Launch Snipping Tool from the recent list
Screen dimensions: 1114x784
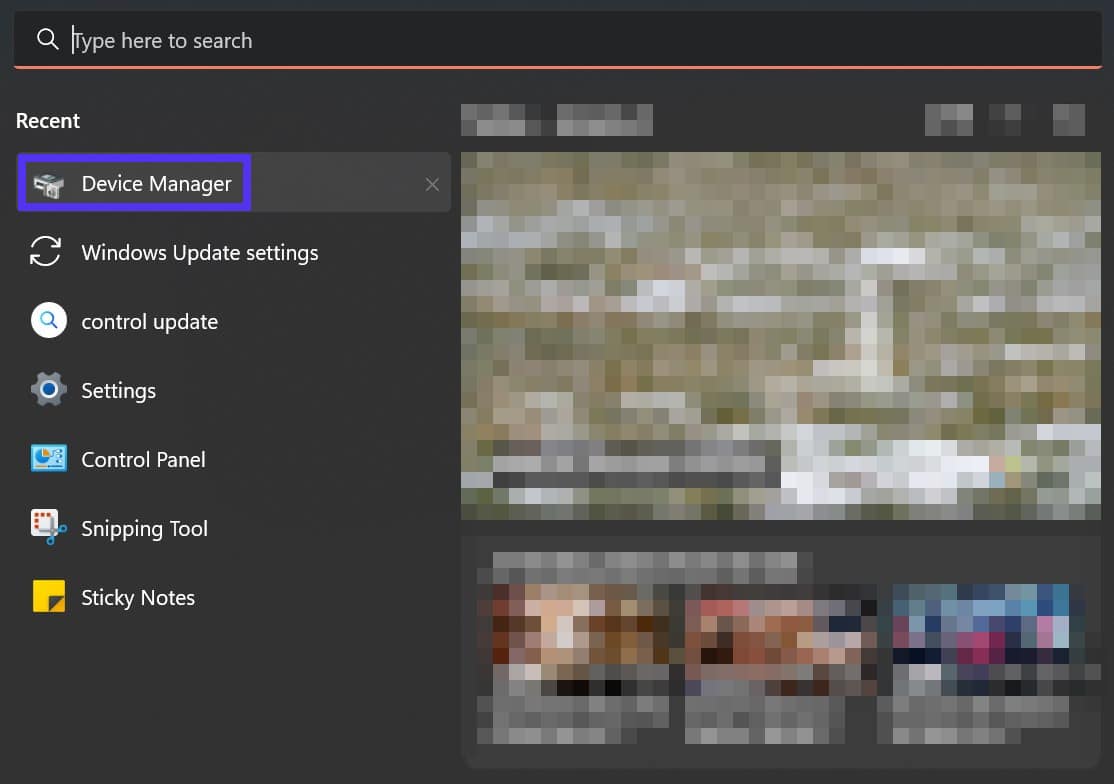[x=145, y=529]
